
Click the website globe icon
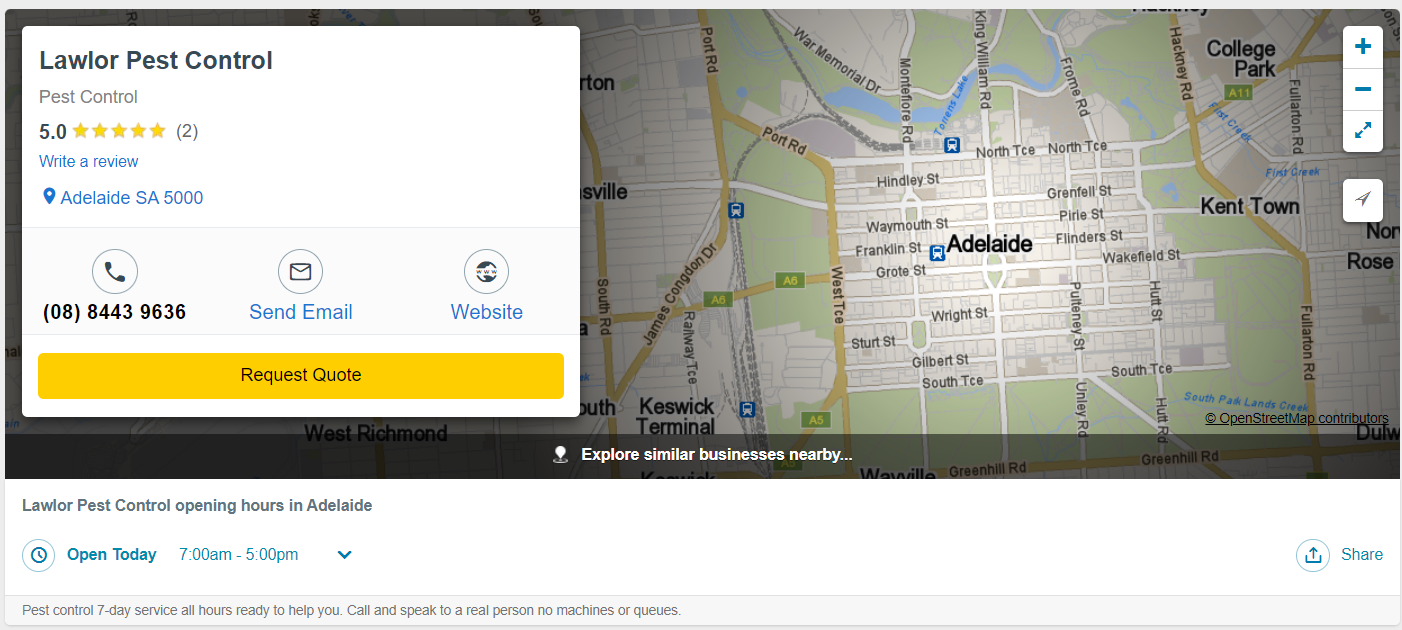pos(486,272)
